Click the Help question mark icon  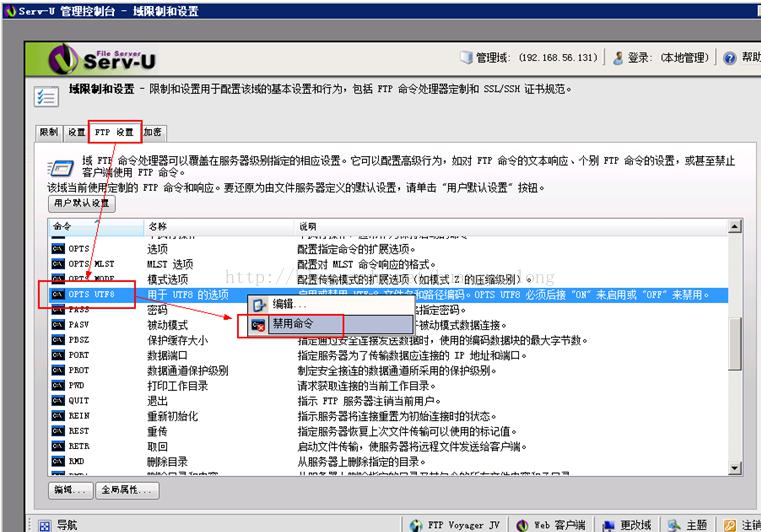(x=729, y=58)
